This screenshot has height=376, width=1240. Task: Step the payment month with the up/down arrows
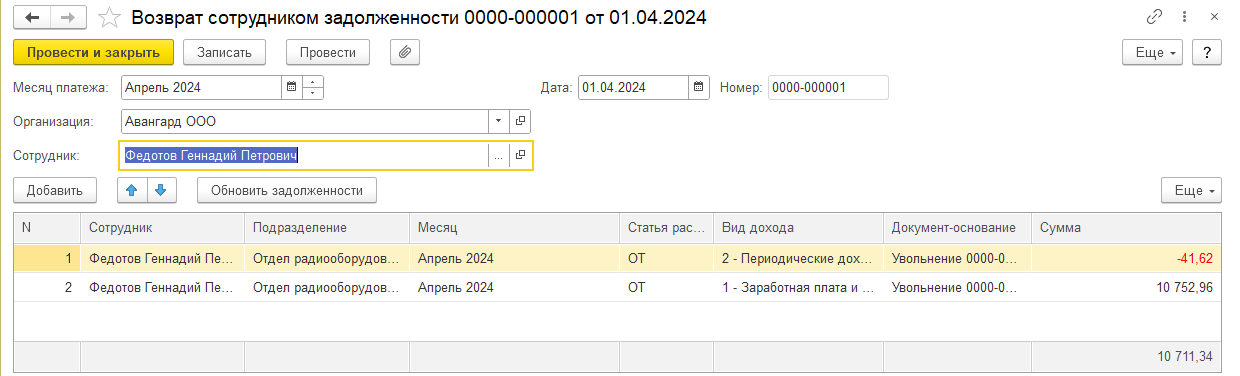313,87
